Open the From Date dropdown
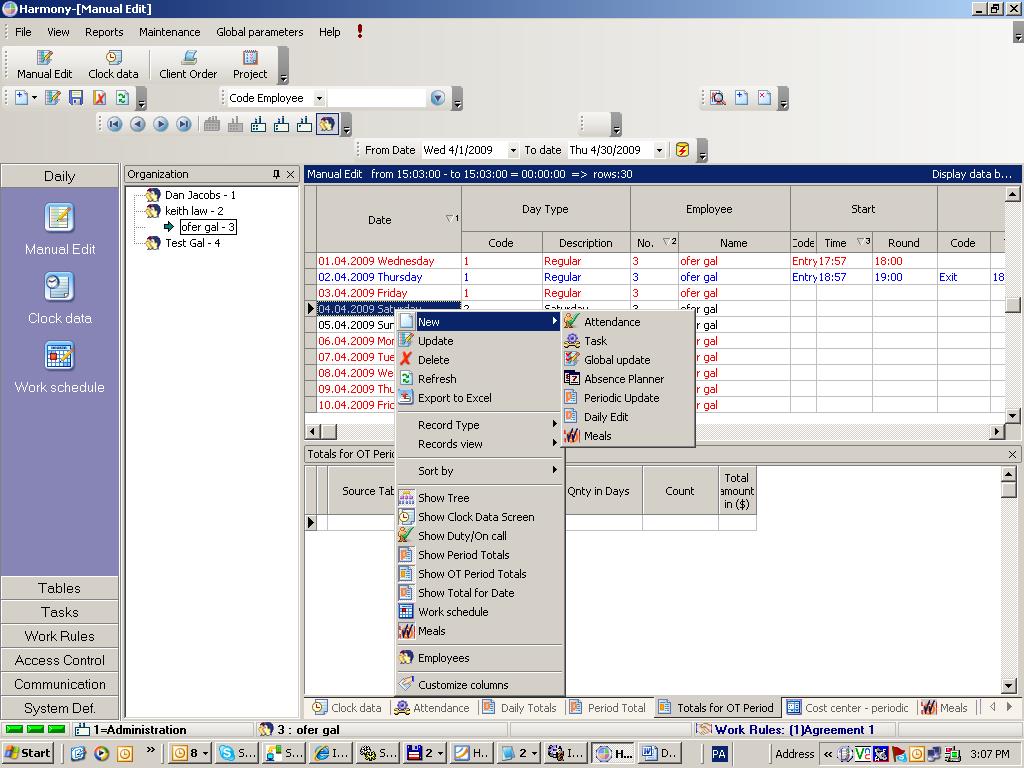This screenshot has width=1024, height=768. 513,150
